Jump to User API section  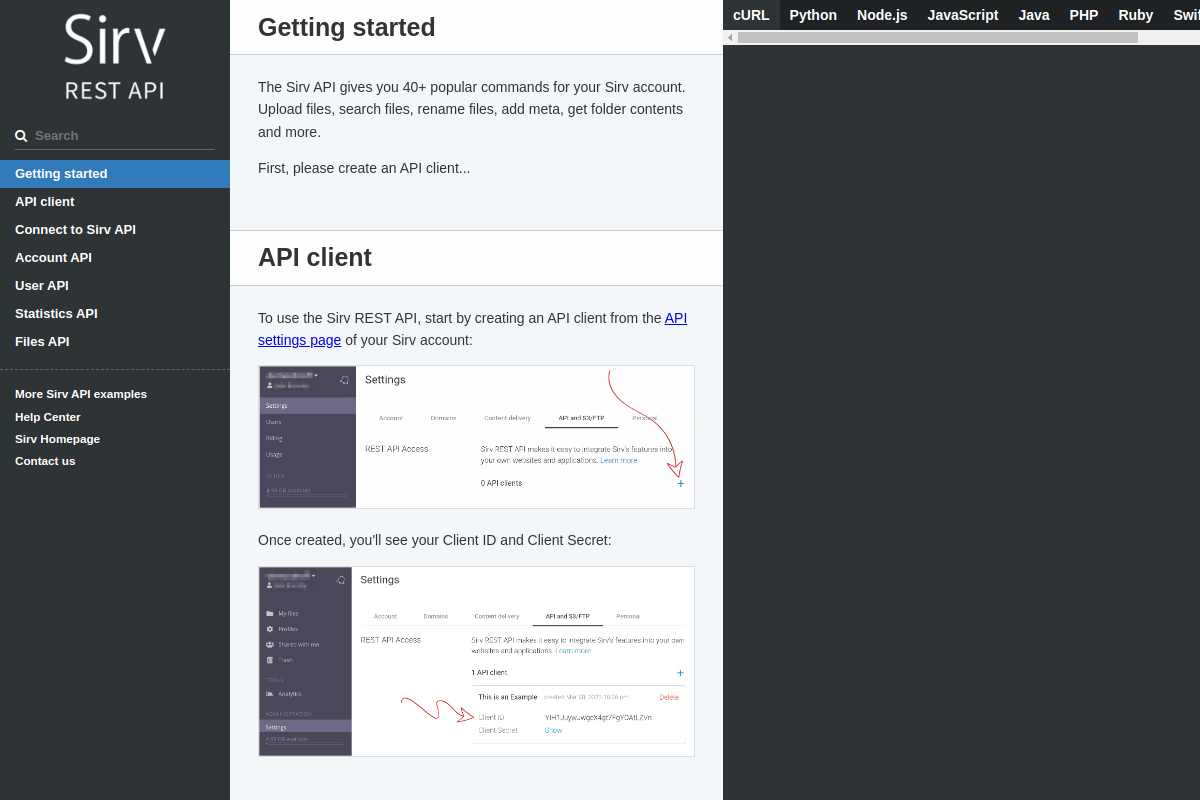tap(115, 286)
